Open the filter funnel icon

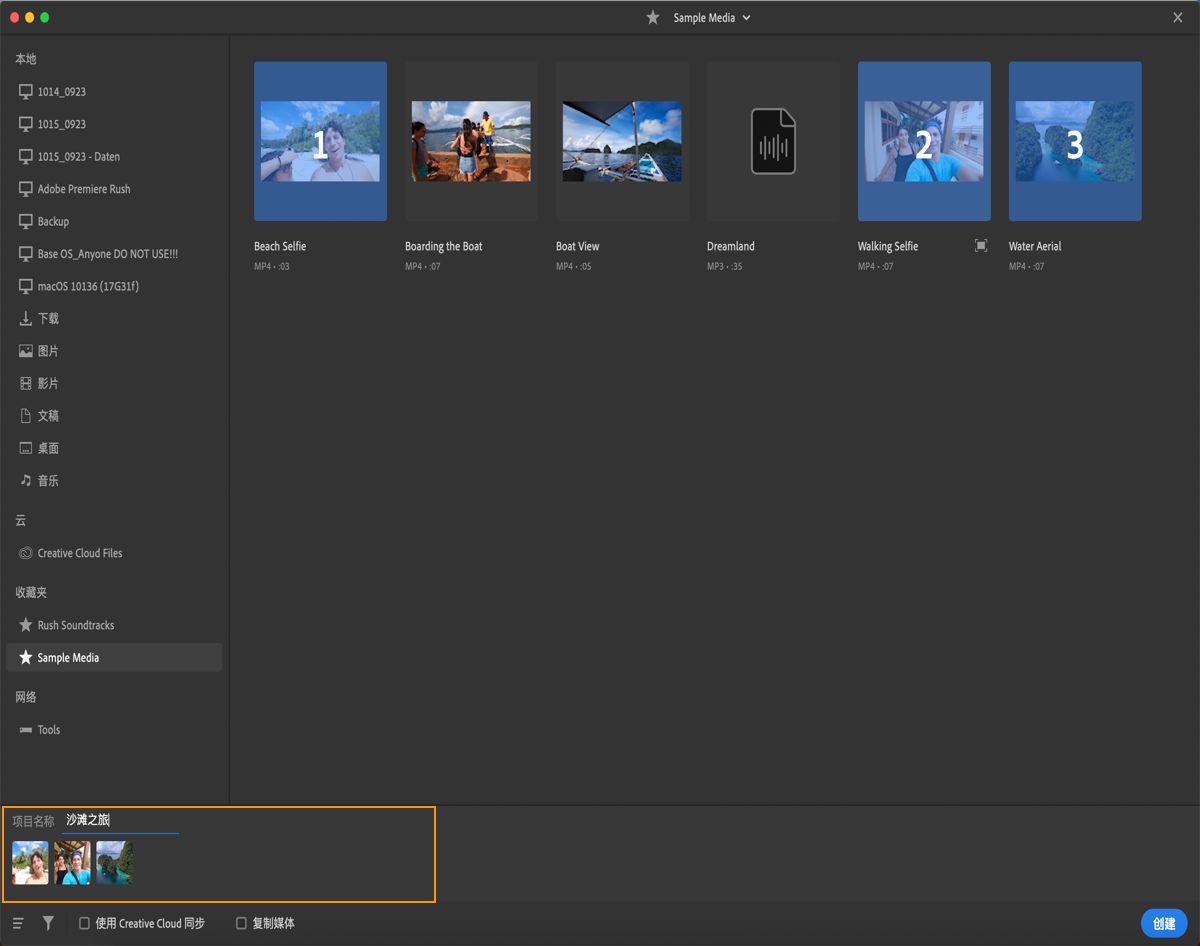pyautogui.click(x=48, y=924)
